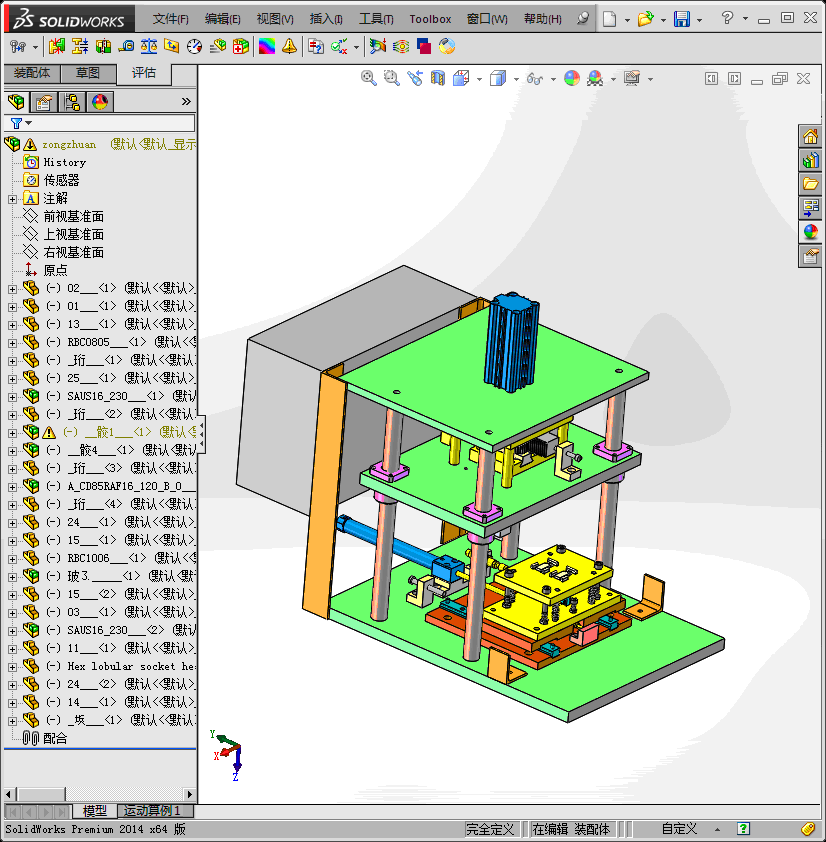Open the 文件(F) menu
The image size is (826, 842).
click(170, 19)
